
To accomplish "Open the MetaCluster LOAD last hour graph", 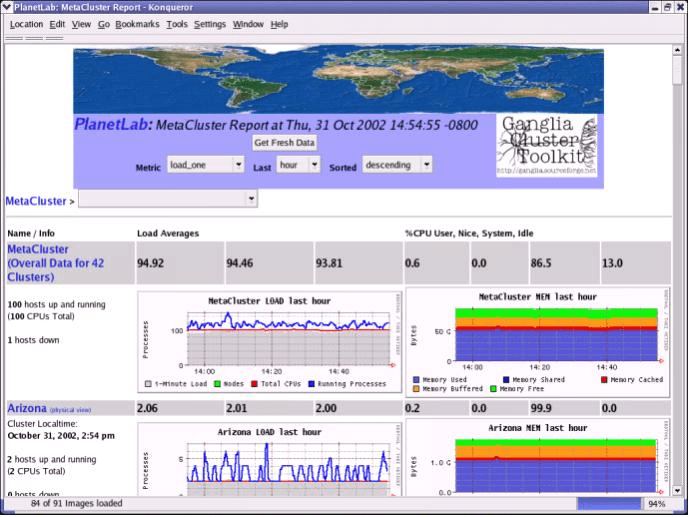I will coord(269,342).
